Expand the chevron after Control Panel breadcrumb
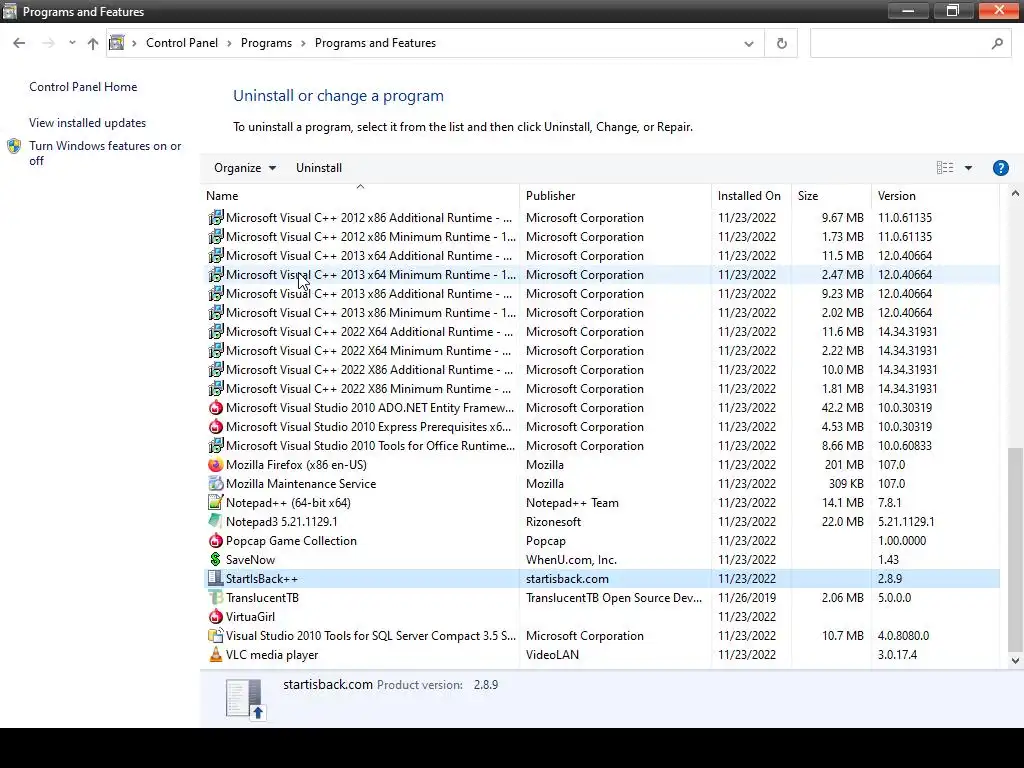Screen dimensions: 1024x768 pos(229,43)
